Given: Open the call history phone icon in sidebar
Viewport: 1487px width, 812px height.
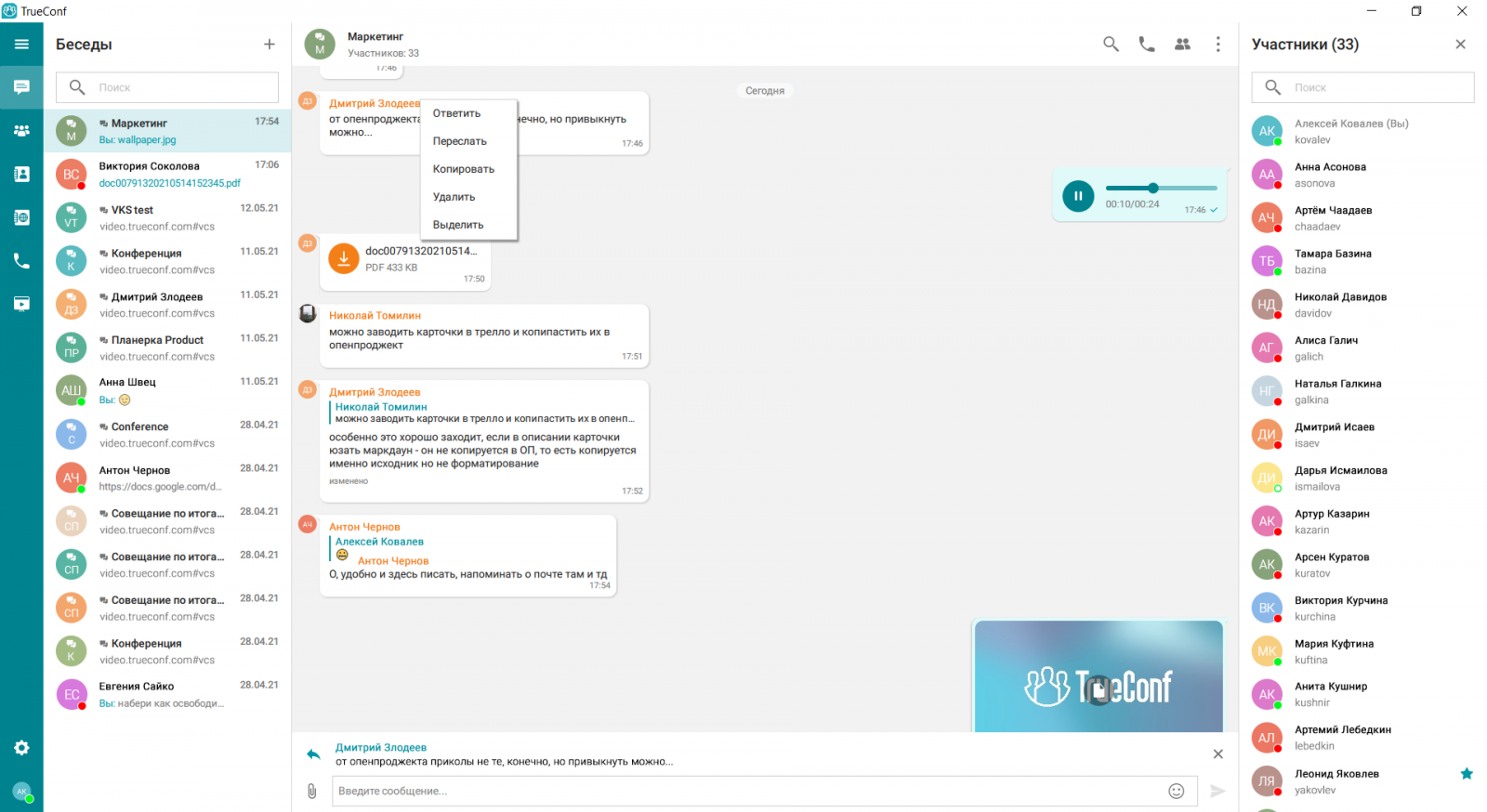Looking at the screenshot, I should (21, 261).
